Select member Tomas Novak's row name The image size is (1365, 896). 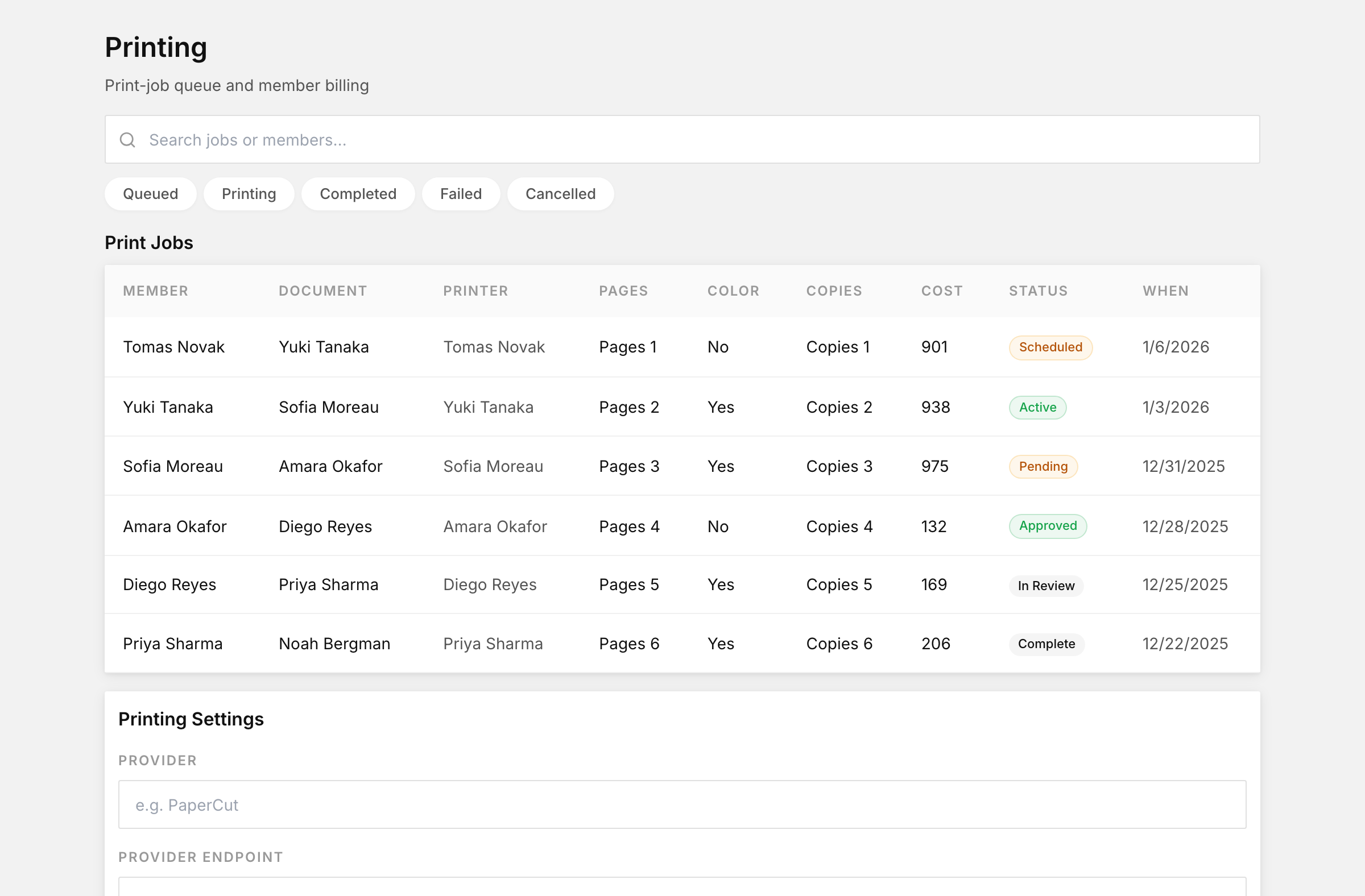pyautogui.click(x=173, y=347)
